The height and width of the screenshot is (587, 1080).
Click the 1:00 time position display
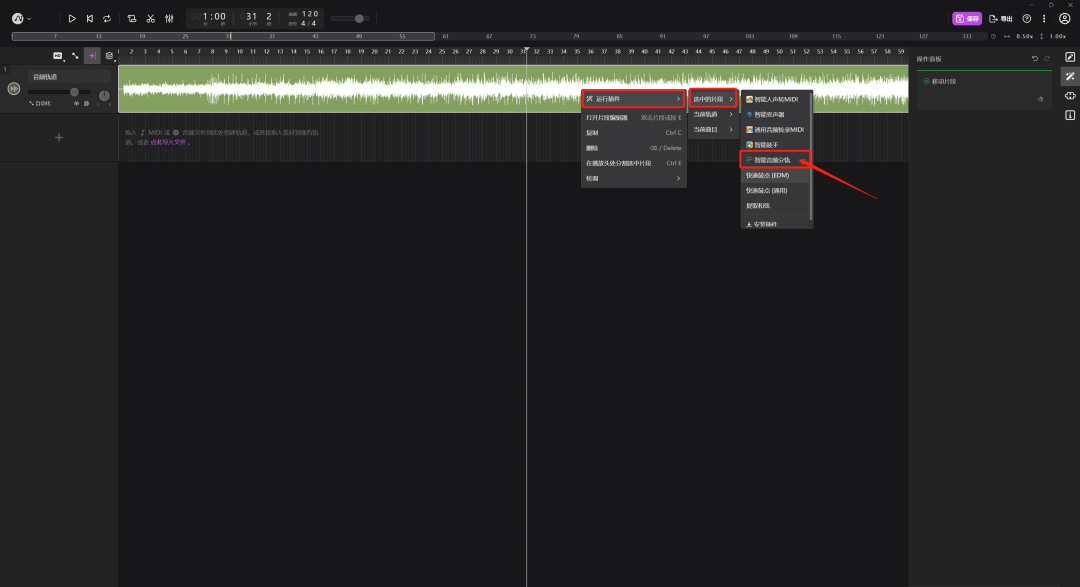click(209, 18)
